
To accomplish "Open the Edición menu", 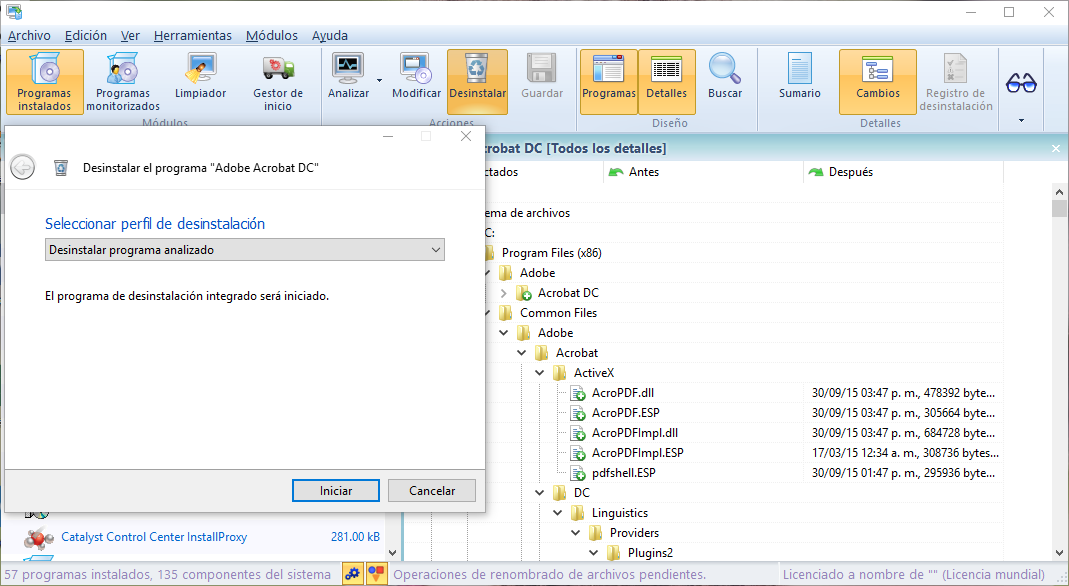I will (86, 35).
